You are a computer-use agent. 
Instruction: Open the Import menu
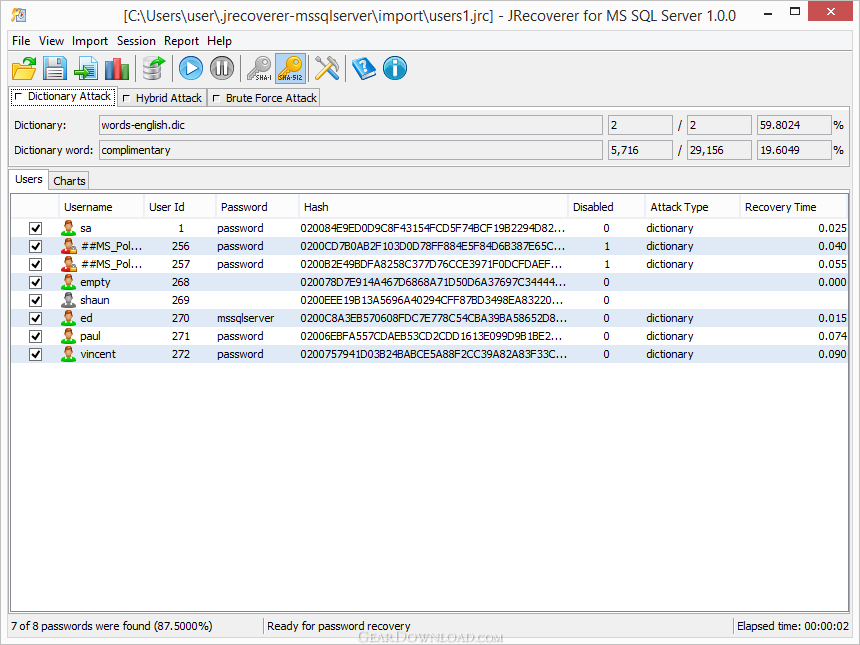90,41
